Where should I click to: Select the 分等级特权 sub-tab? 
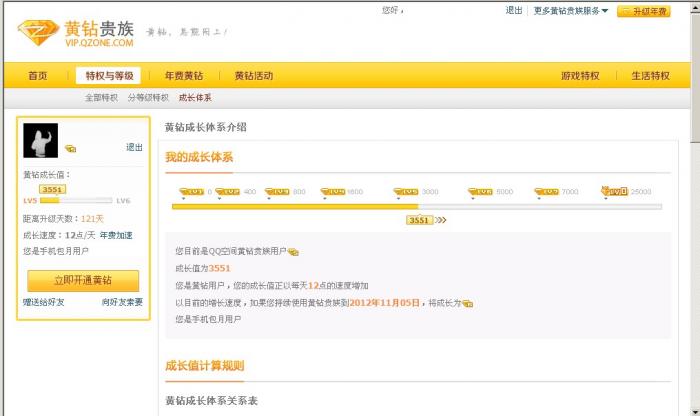(148, 98)
